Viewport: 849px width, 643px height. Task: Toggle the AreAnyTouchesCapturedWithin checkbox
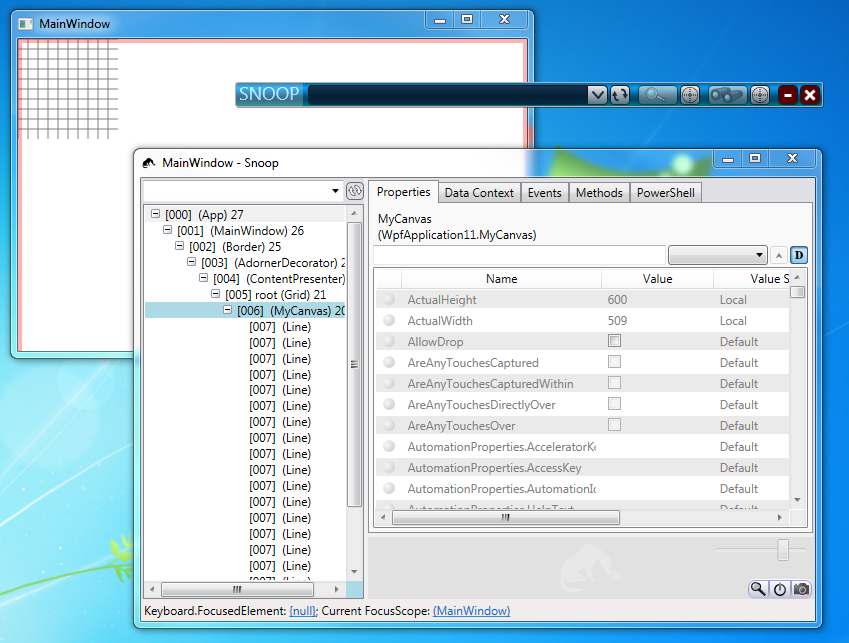[614, 383]
